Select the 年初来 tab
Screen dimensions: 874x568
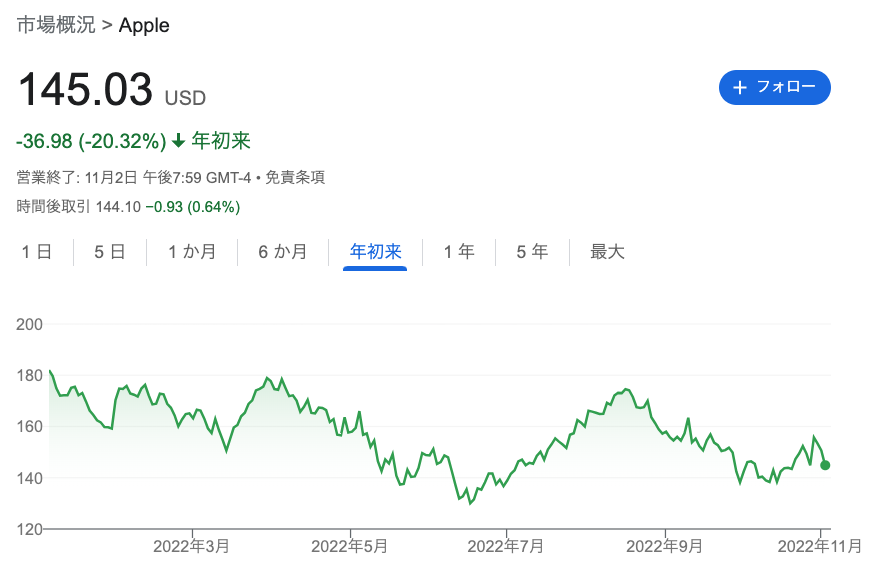click(375, 252)
